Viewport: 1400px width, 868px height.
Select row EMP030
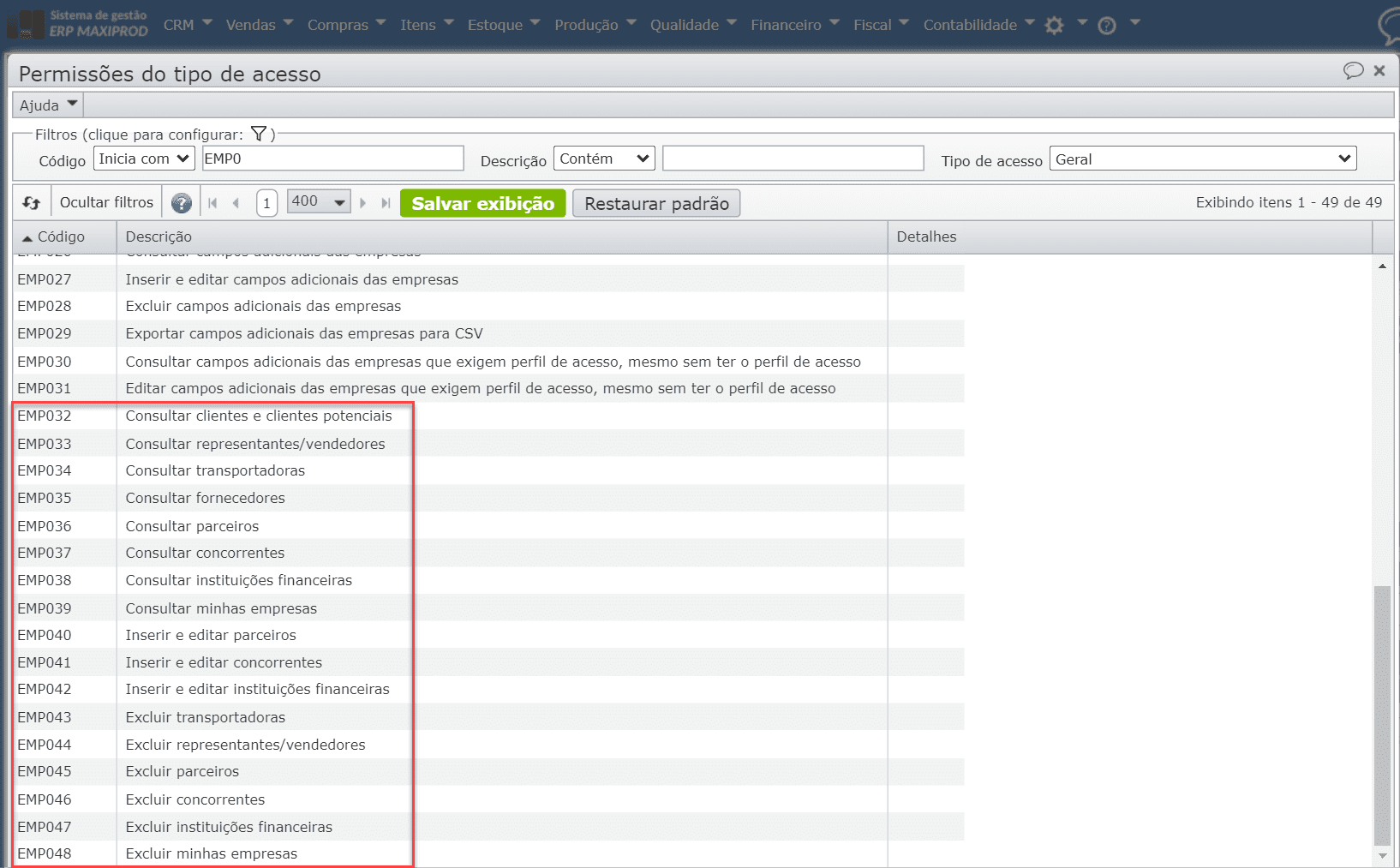(488, 362)
